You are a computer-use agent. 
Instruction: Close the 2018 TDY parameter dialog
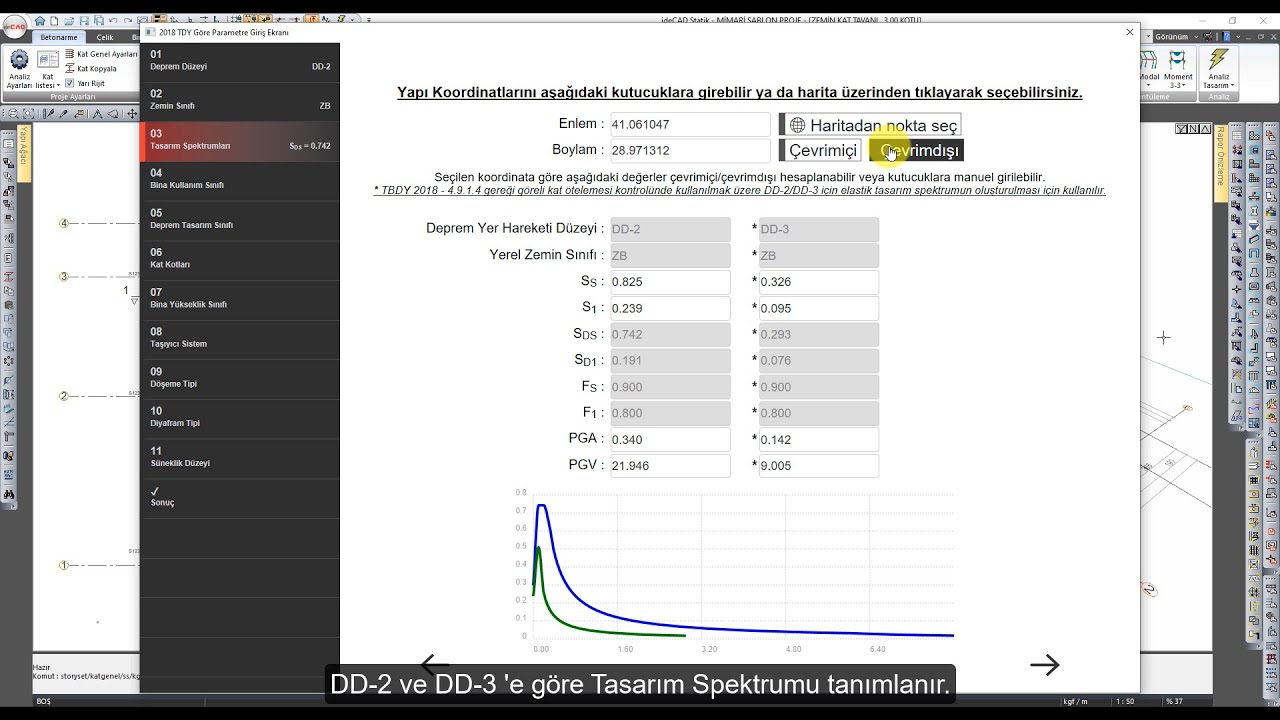pos(1130,32)
